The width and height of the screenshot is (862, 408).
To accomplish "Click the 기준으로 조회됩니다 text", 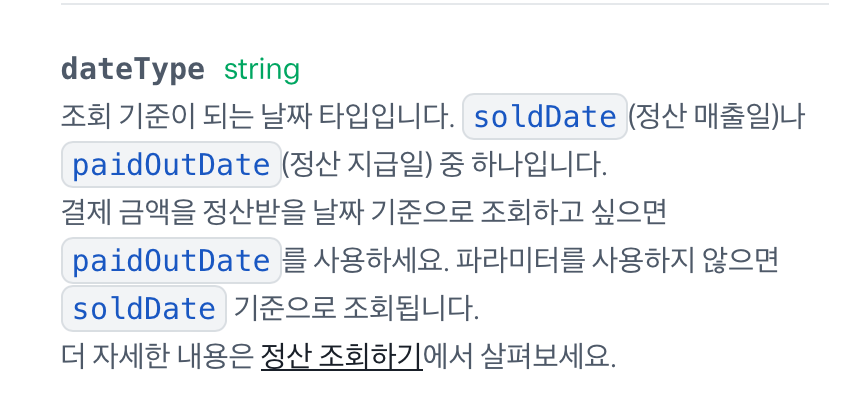I will 356,308.
